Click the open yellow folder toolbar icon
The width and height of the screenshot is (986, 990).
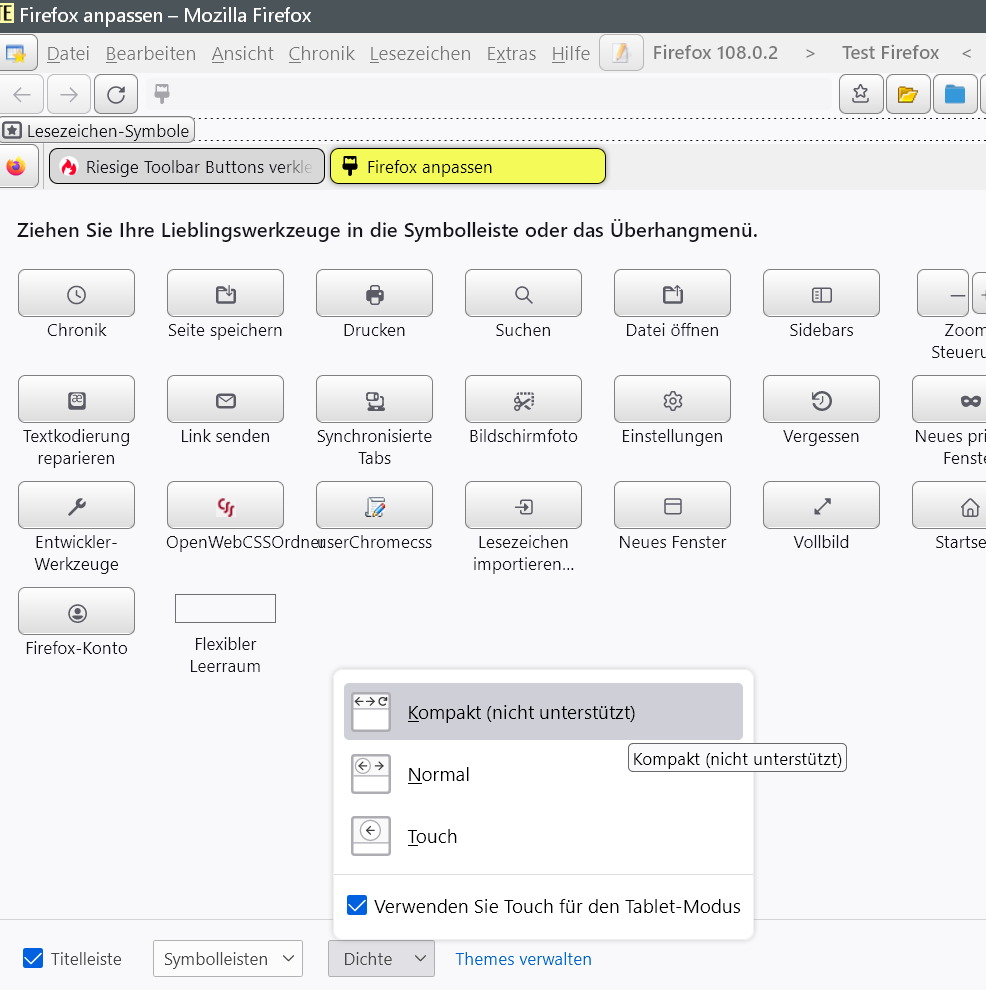[908, 94]
